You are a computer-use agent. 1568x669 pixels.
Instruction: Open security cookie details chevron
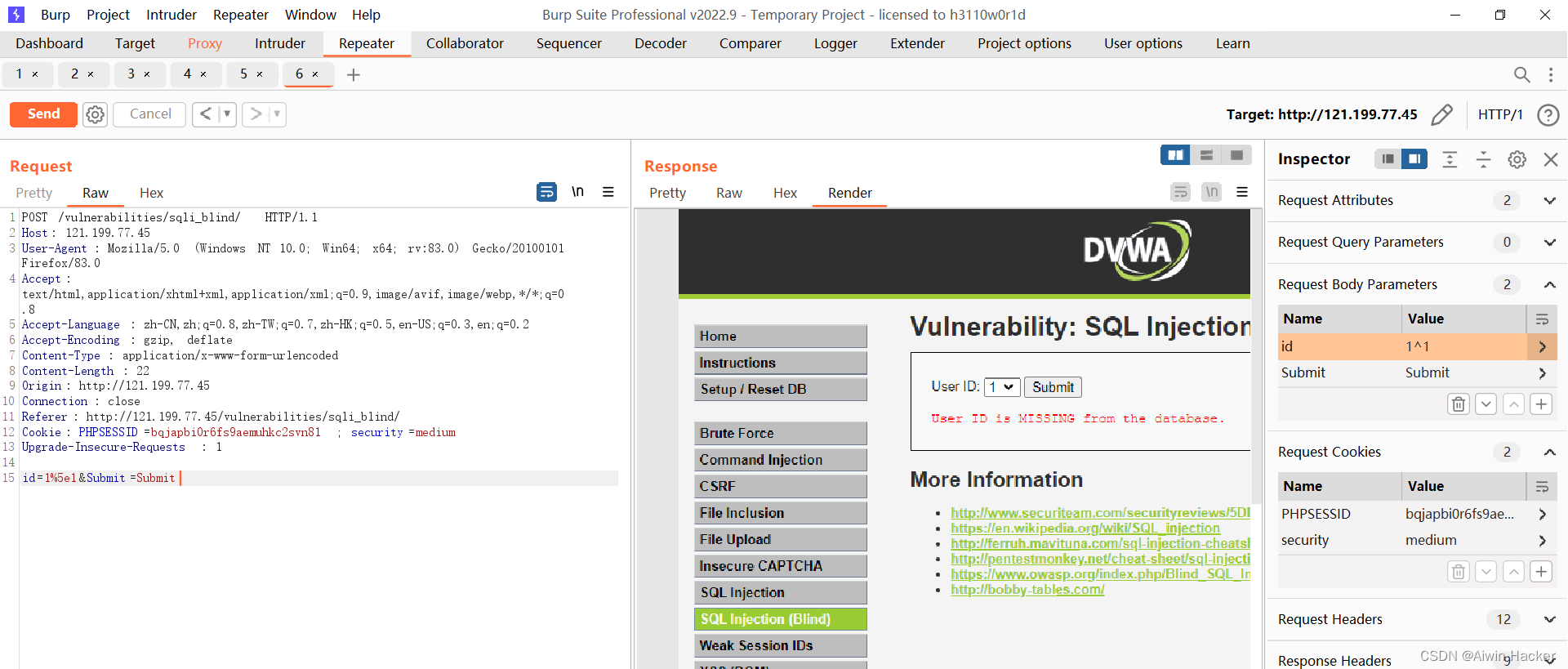(x=1542, y=541)
